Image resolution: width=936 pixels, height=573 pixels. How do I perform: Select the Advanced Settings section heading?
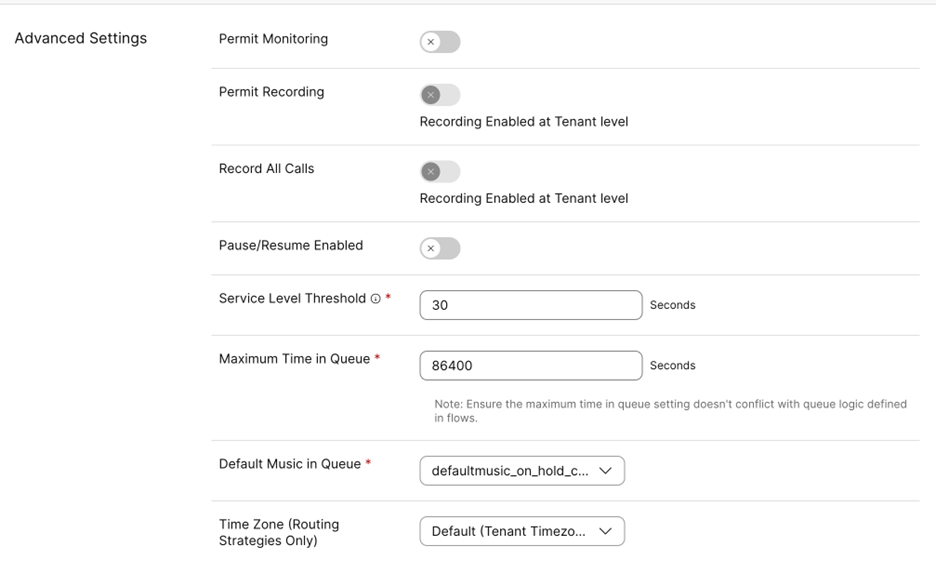81,38
